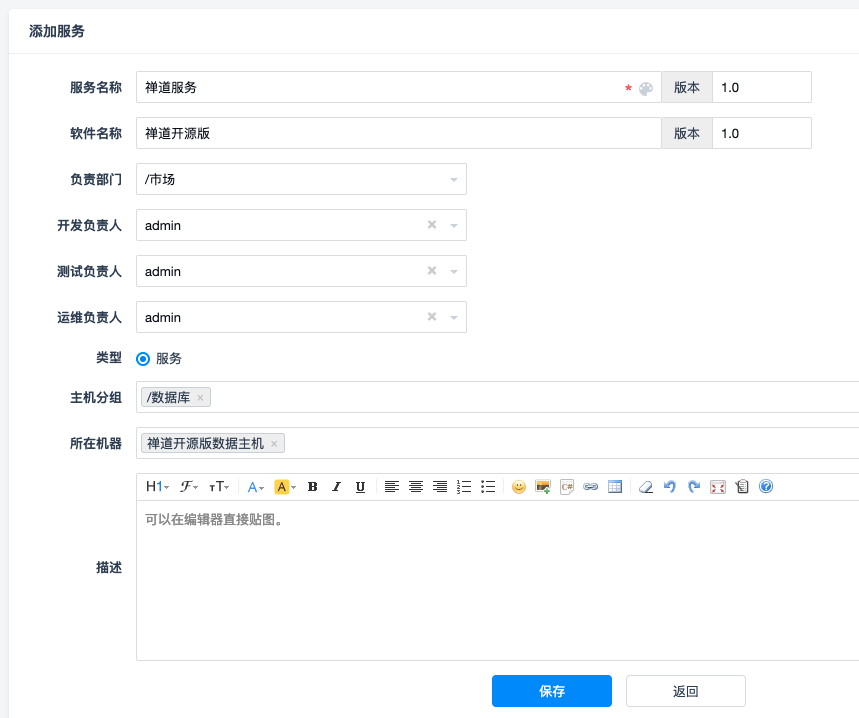Click the insert table icon
Viewport: 859px width, 718px height.
pyautogui.click(x=615, y=487)
